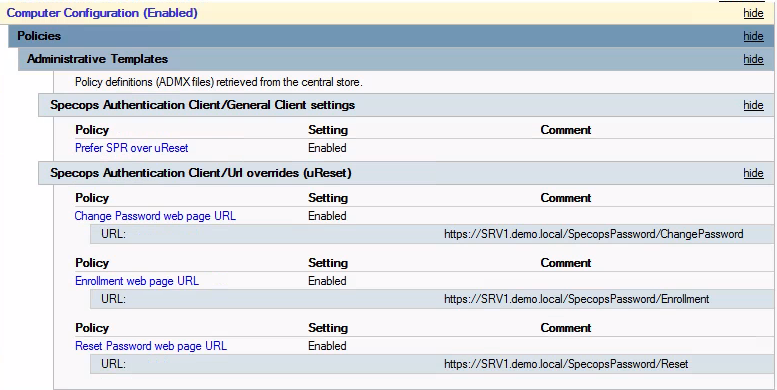The image size is (777, 390).
Task: Click the Policies heading bar
Action: [390, 36]
